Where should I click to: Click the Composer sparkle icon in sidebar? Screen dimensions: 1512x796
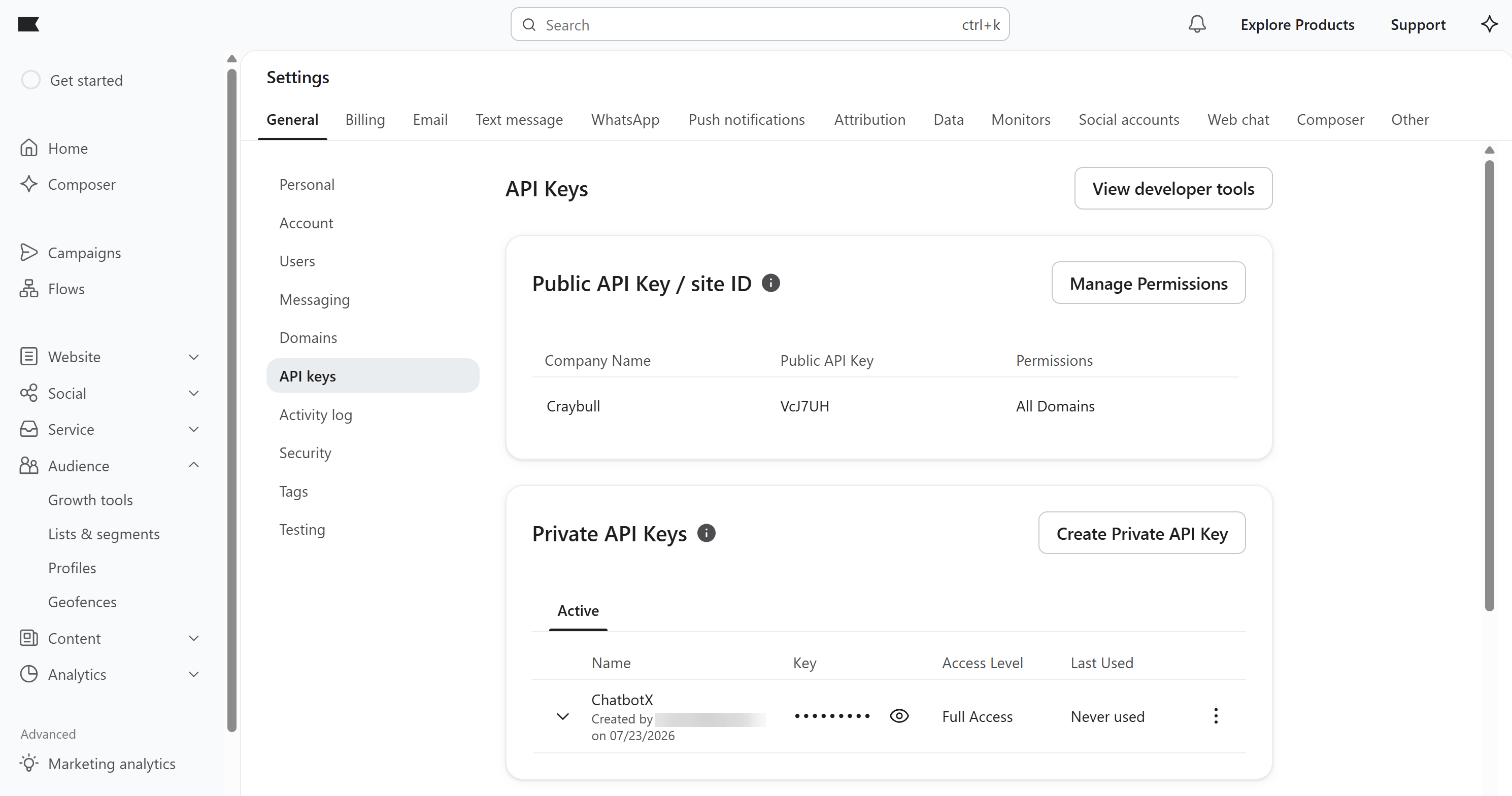(x=29, y=184)
